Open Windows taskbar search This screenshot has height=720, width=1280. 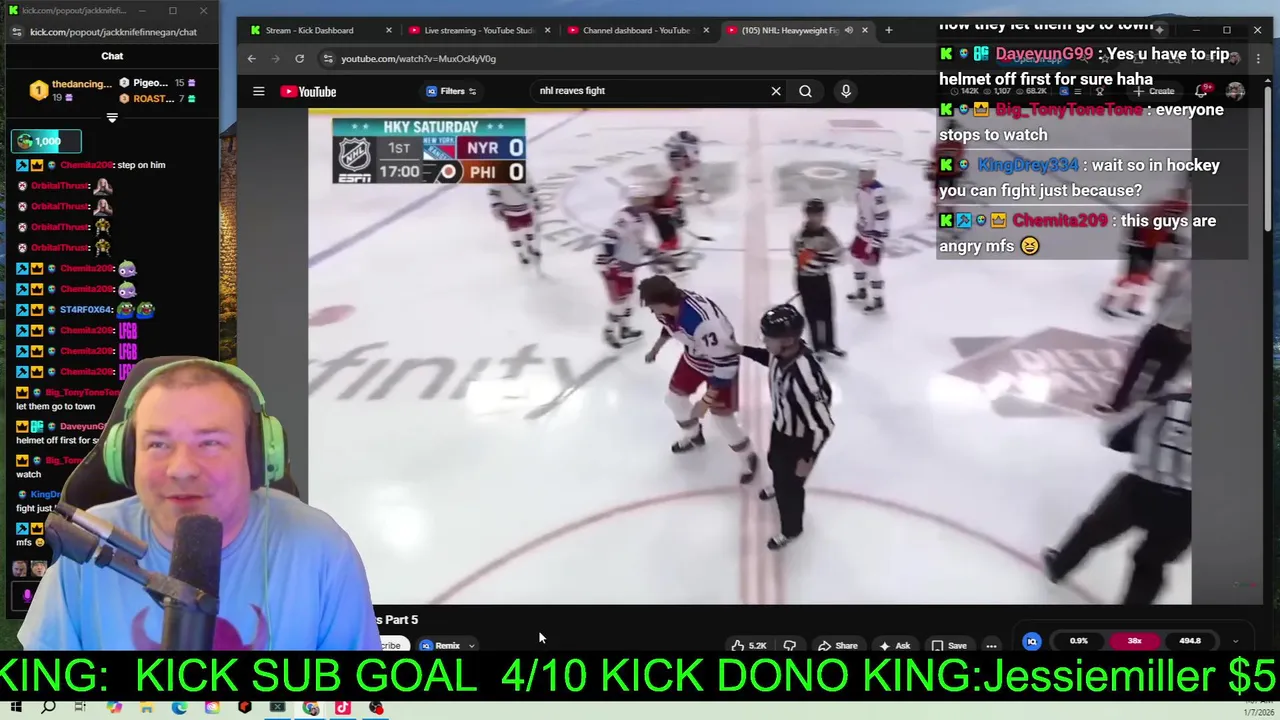pyautogui.click(x=48, y=708)
